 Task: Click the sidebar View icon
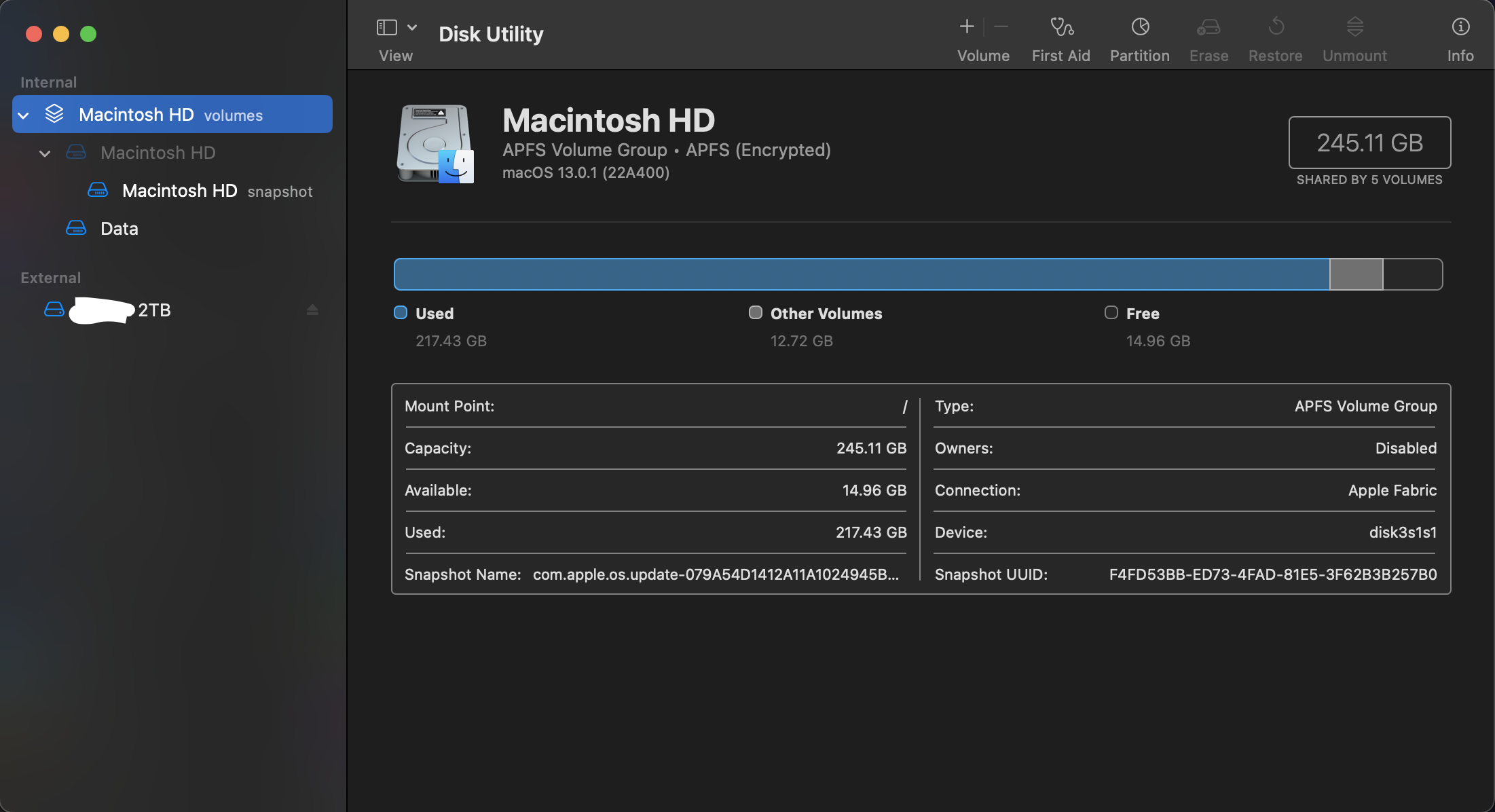386,27
